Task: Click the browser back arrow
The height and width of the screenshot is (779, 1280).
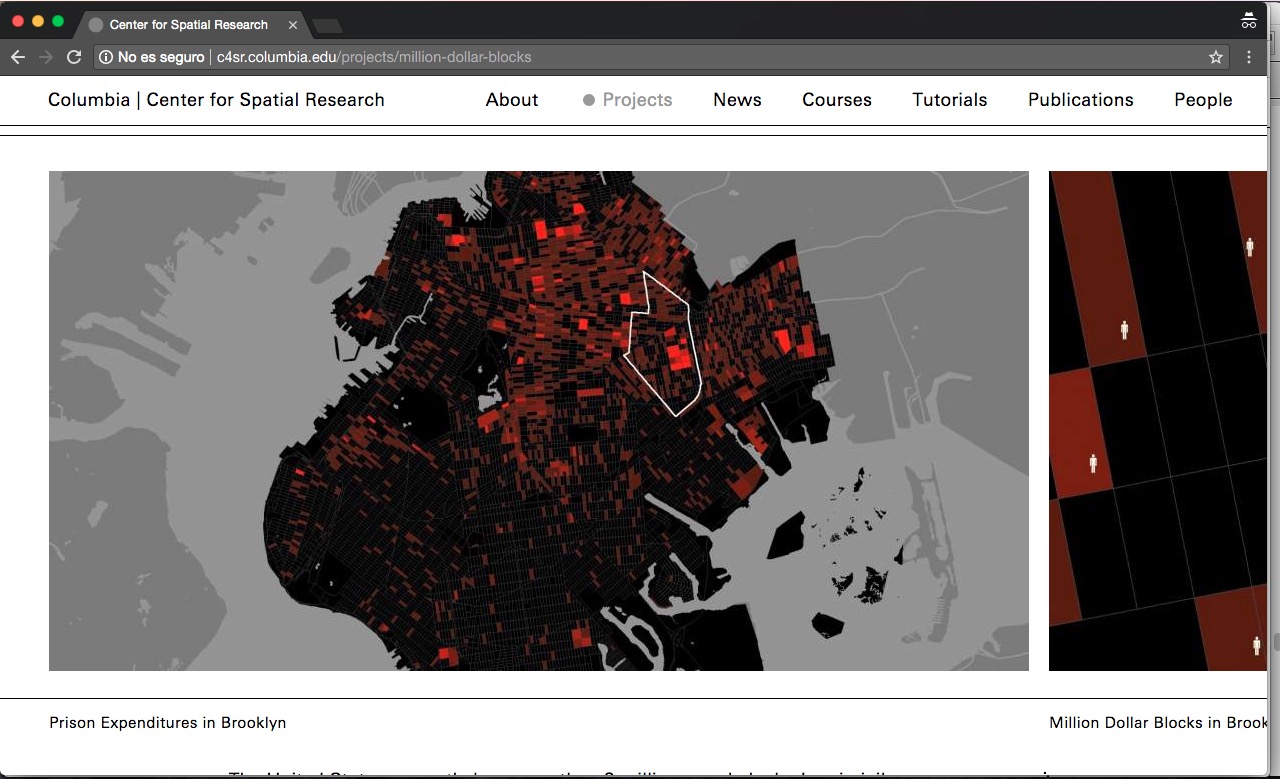Action: coord(18,57)
